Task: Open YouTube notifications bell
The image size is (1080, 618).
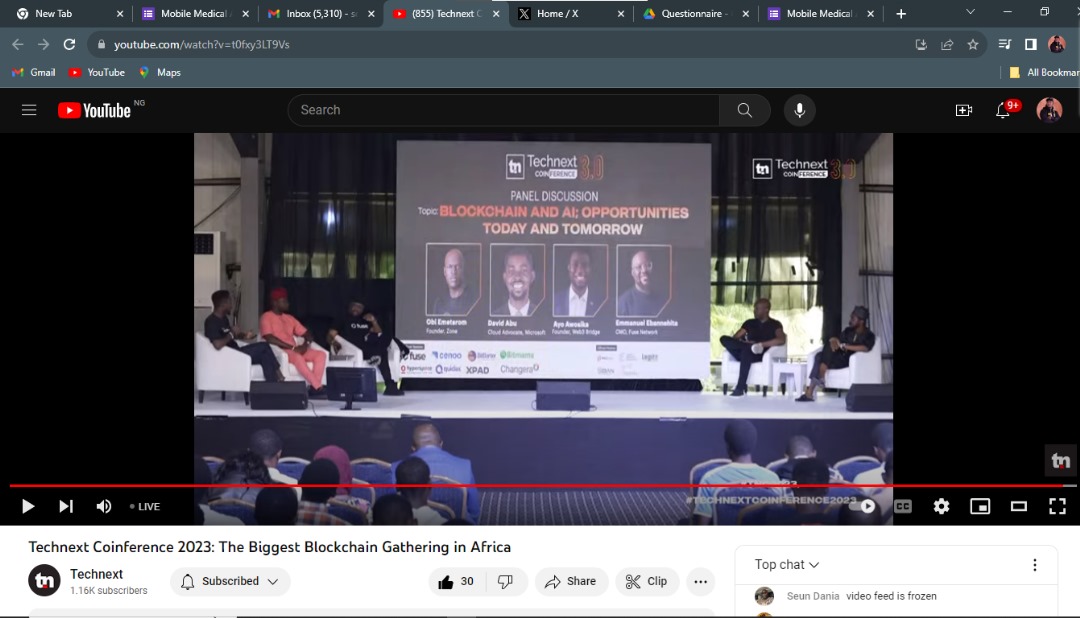Action: 1003,110
